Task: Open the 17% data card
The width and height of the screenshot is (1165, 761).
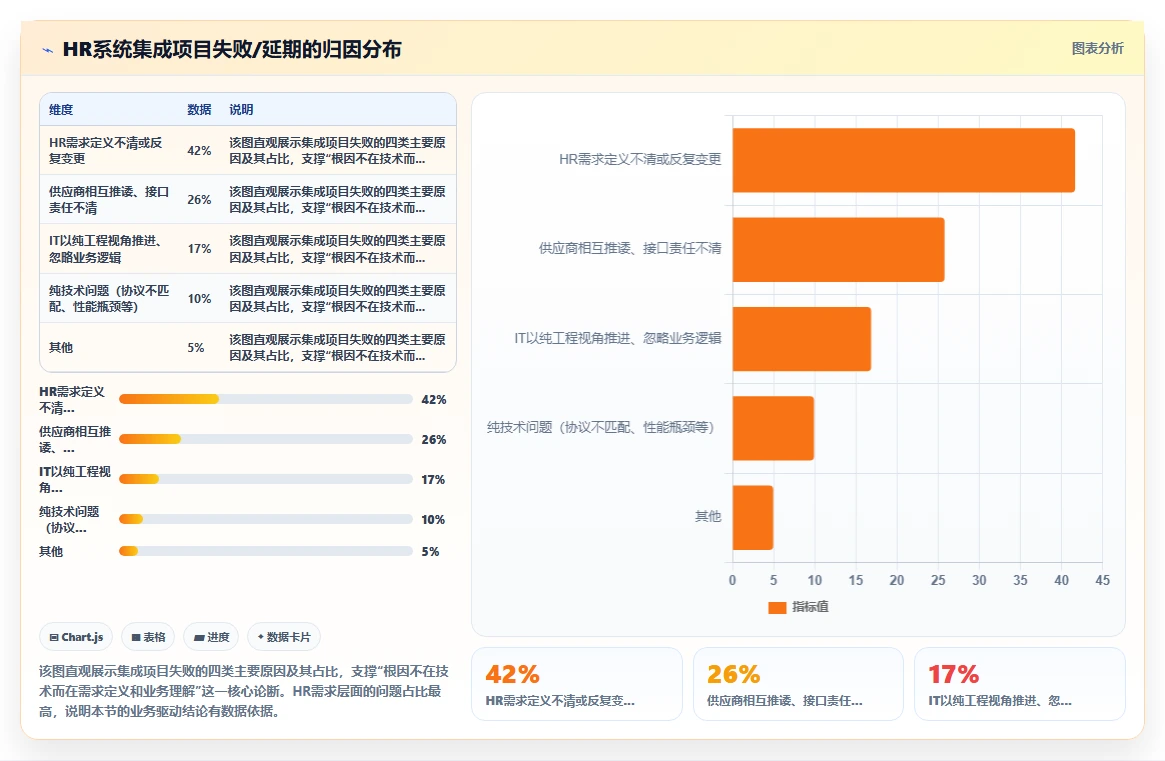Action: click(1019, 684)
